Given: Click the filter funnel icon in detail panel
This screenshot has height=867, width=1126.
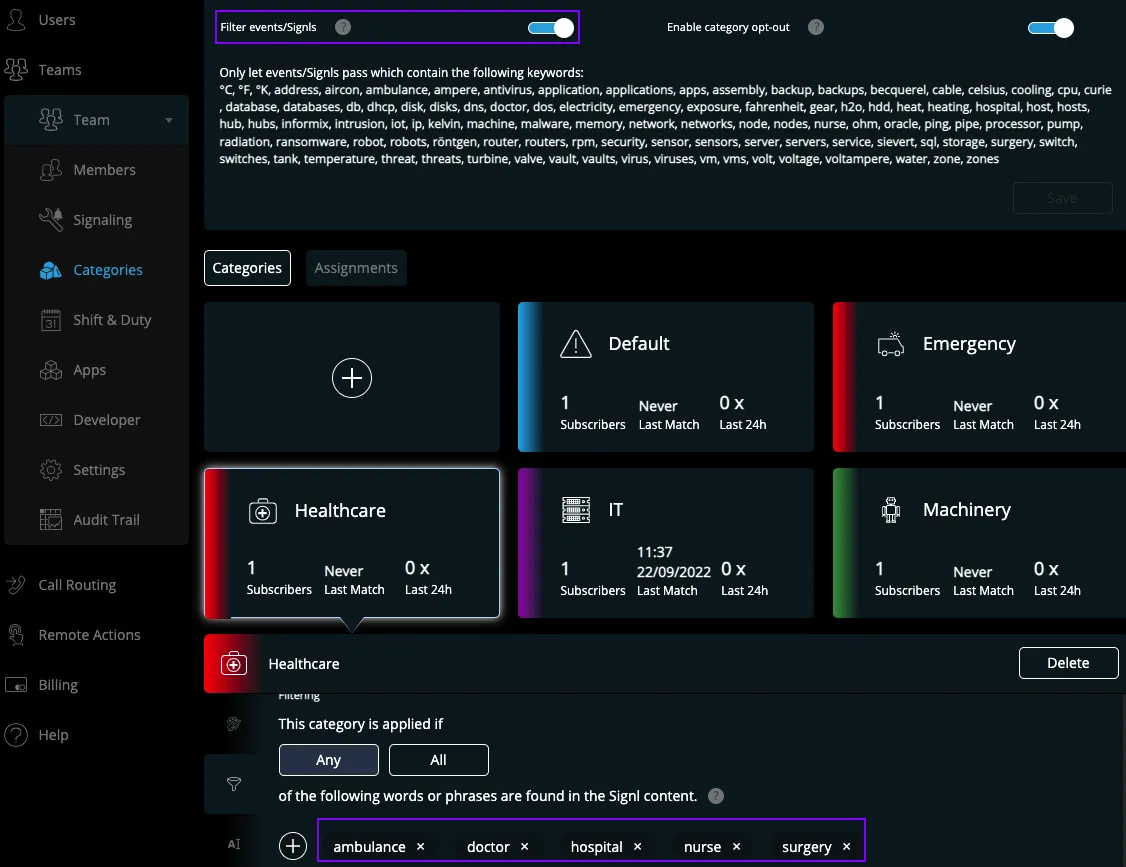Looking at the screenshot, I should (233, 784).
